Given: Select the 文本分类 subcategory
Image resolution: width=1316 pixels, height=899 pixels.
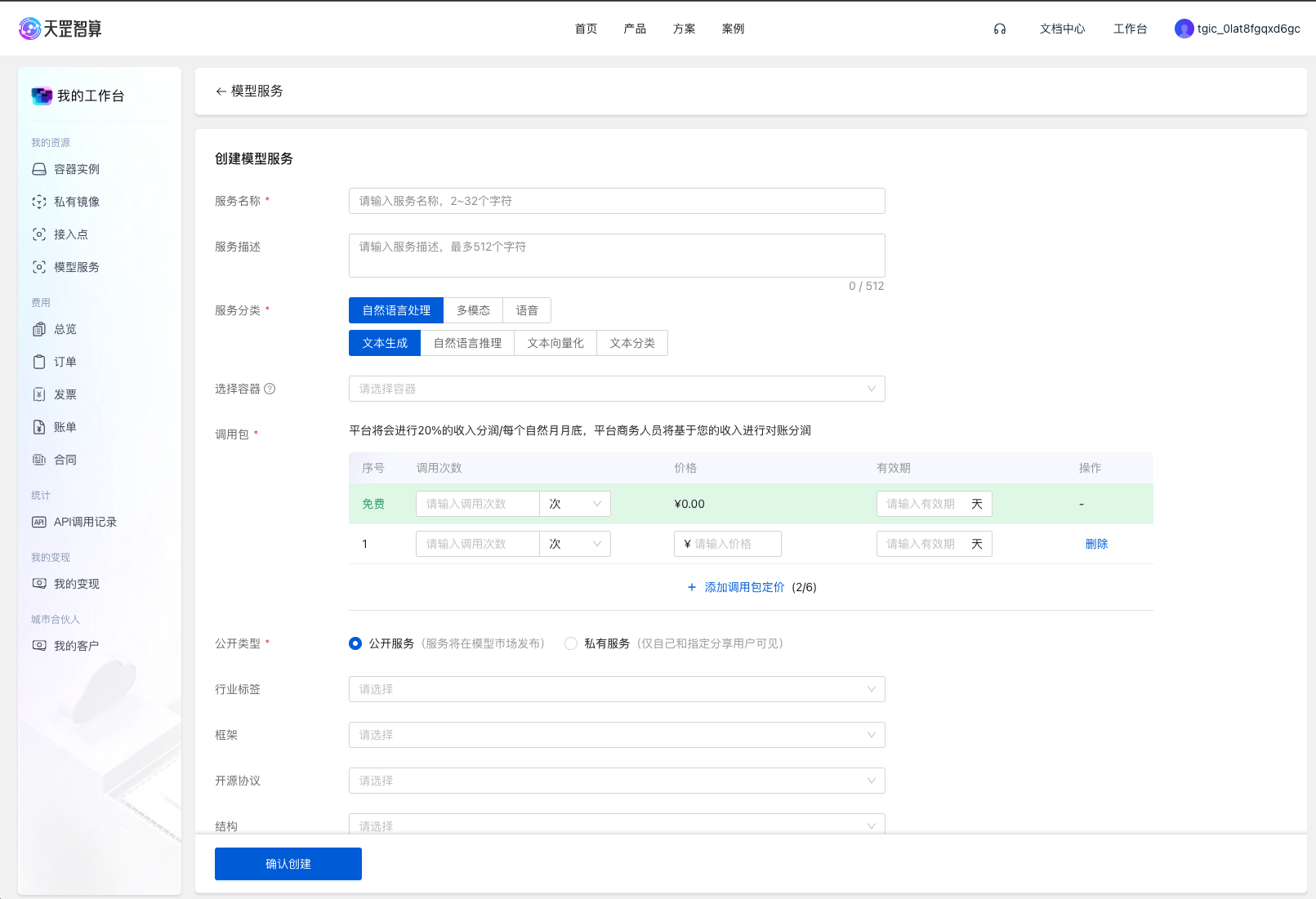Looking at the screenshot, I should [632, 343].
